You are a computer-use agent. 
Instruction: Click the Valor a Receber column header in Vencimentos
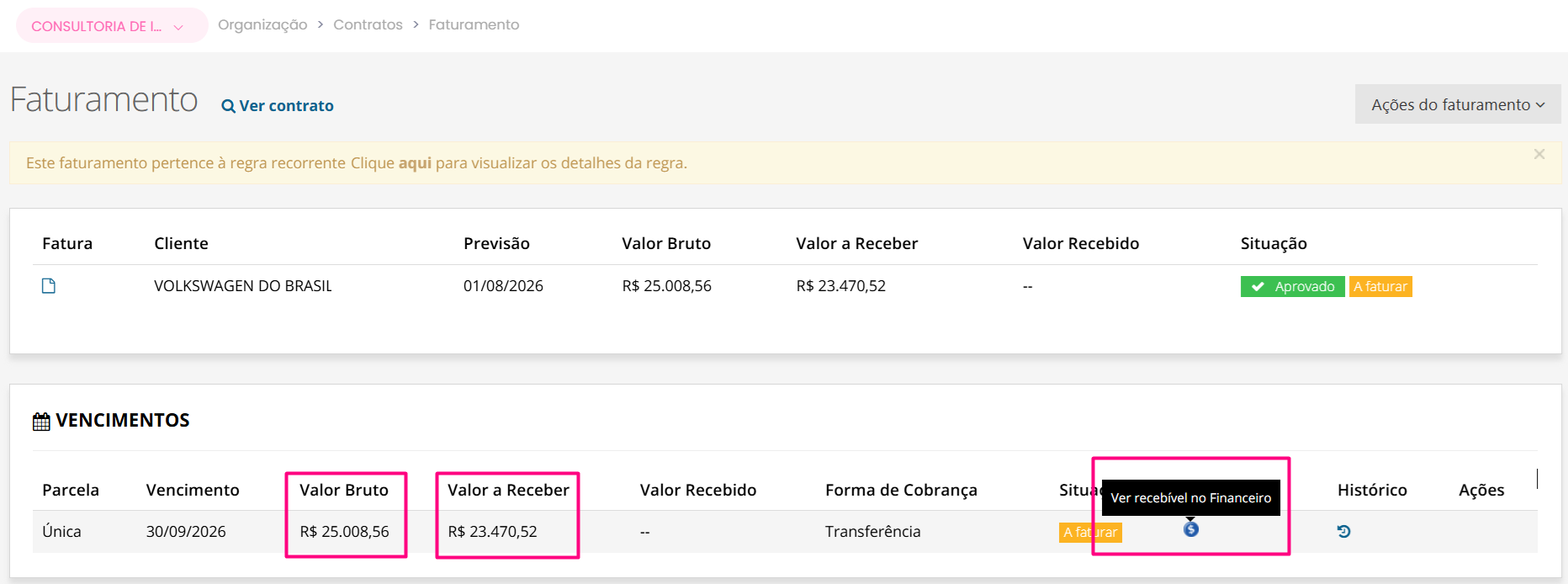coord(508,490)
